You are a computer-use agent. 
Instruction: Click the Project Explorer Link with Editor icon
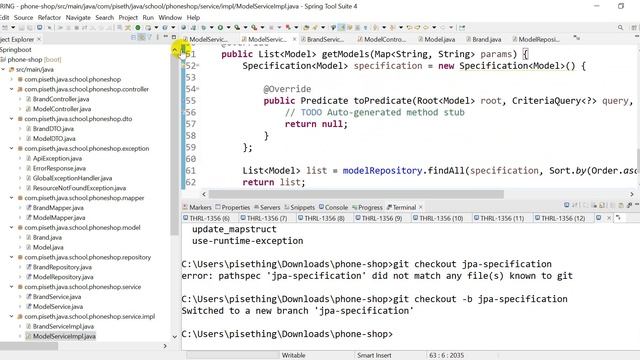(141, 38)
